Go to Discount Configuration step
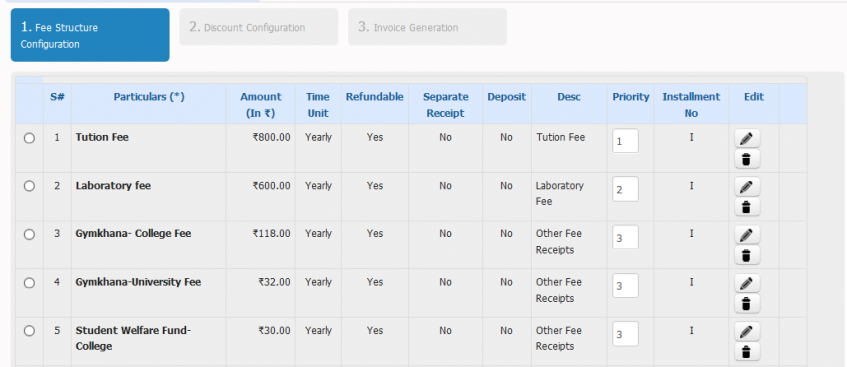This screenshot has width=847, height=367. pos(259,26)
